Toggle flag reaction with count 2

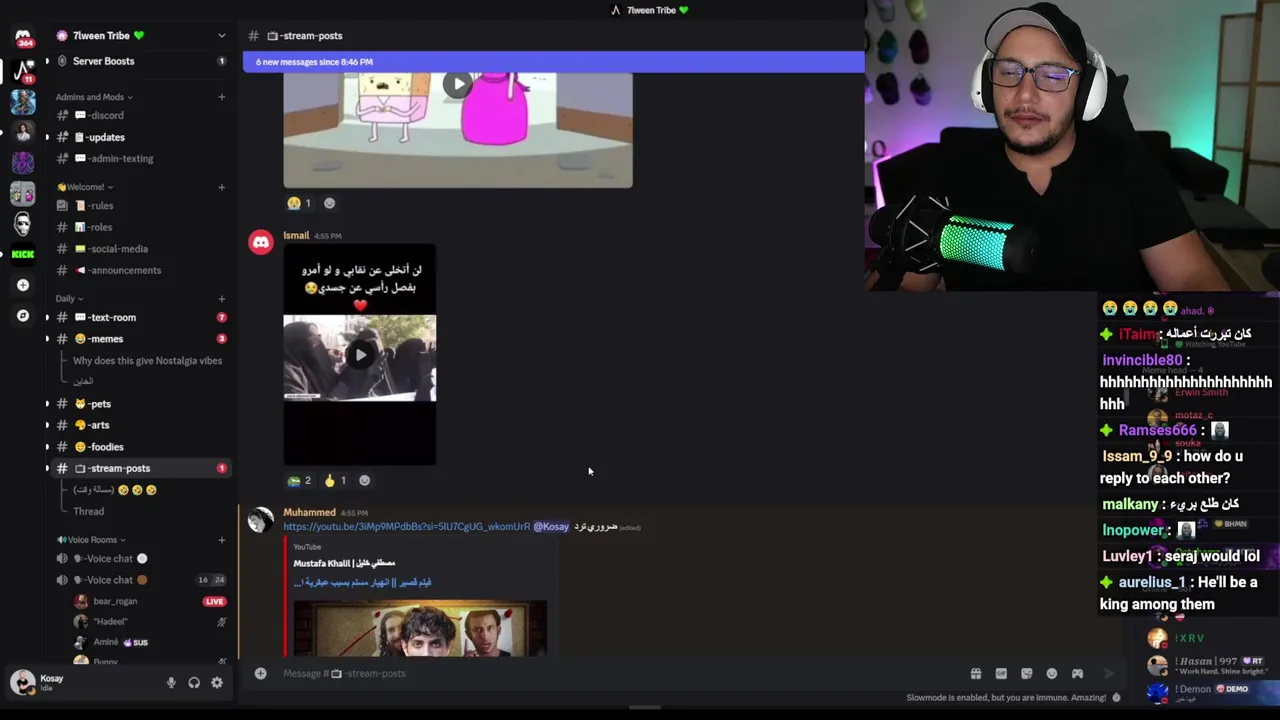coord(299,481)
